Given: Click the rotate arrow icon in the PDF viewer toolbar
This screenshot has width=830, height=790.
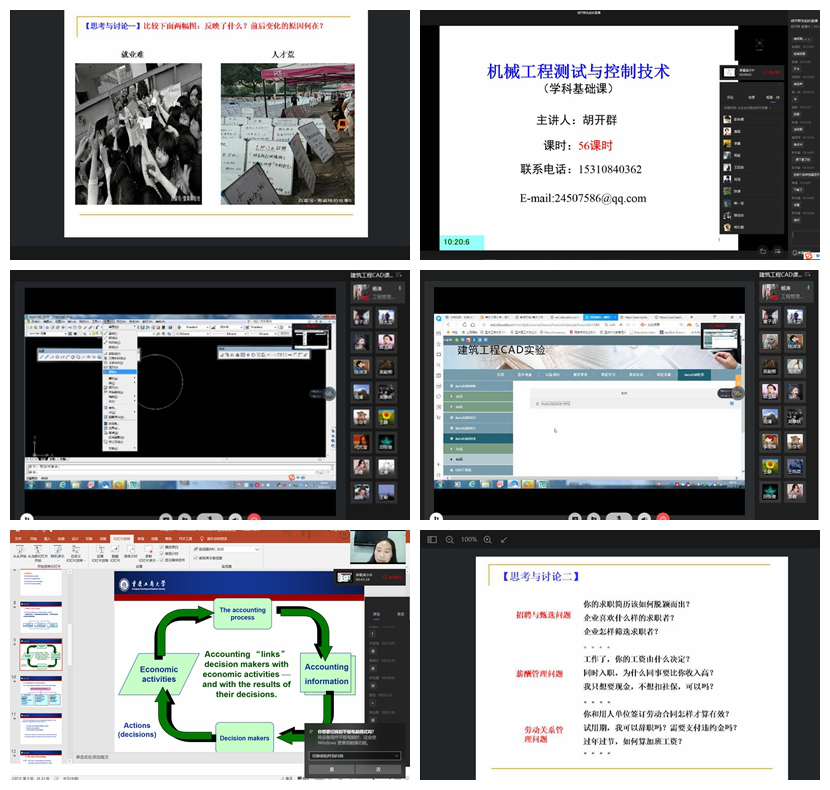Looking at the screenshot, I should 505,540.
